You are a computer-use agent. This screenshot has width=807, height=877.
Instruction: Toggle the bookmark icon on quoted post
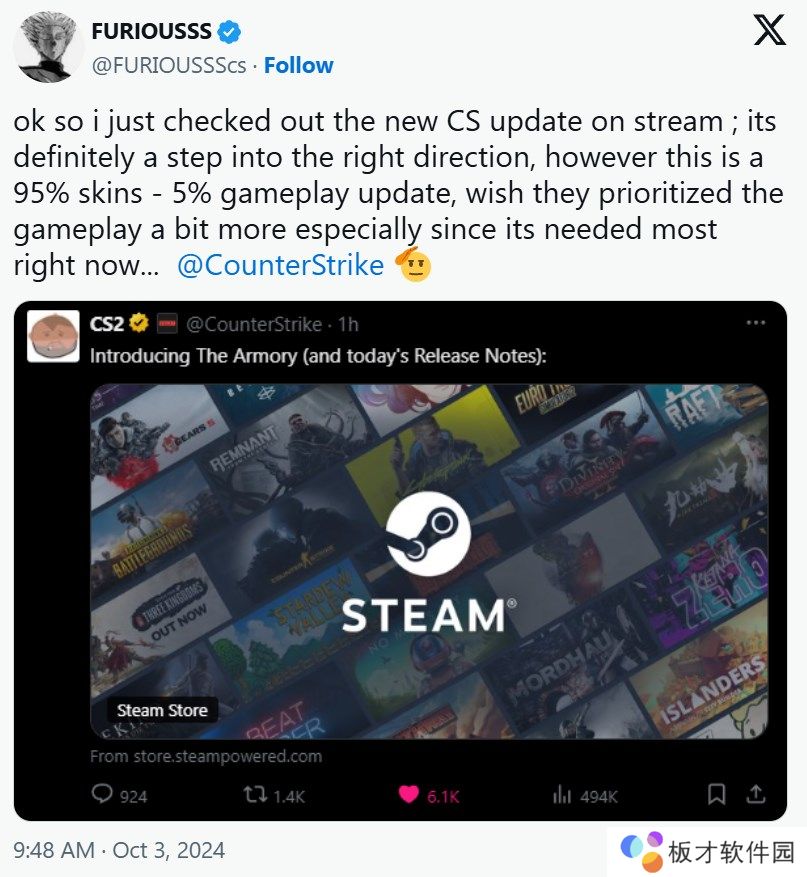click(716, 794)
